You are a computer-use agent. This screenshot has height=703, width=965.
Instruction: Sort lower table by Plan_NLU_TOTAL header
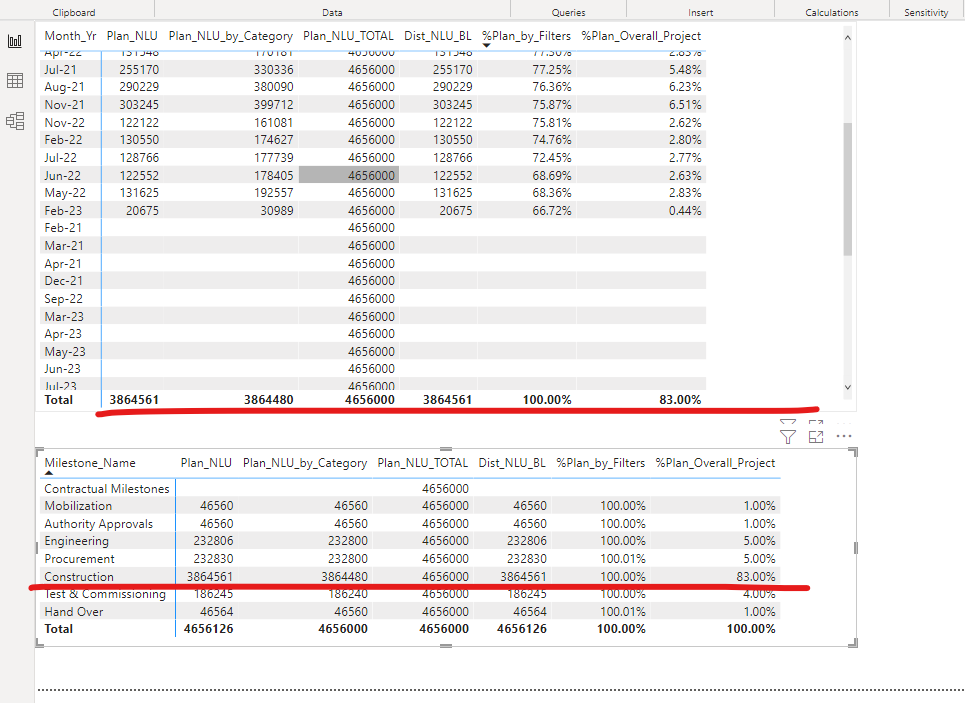[423, 463]
